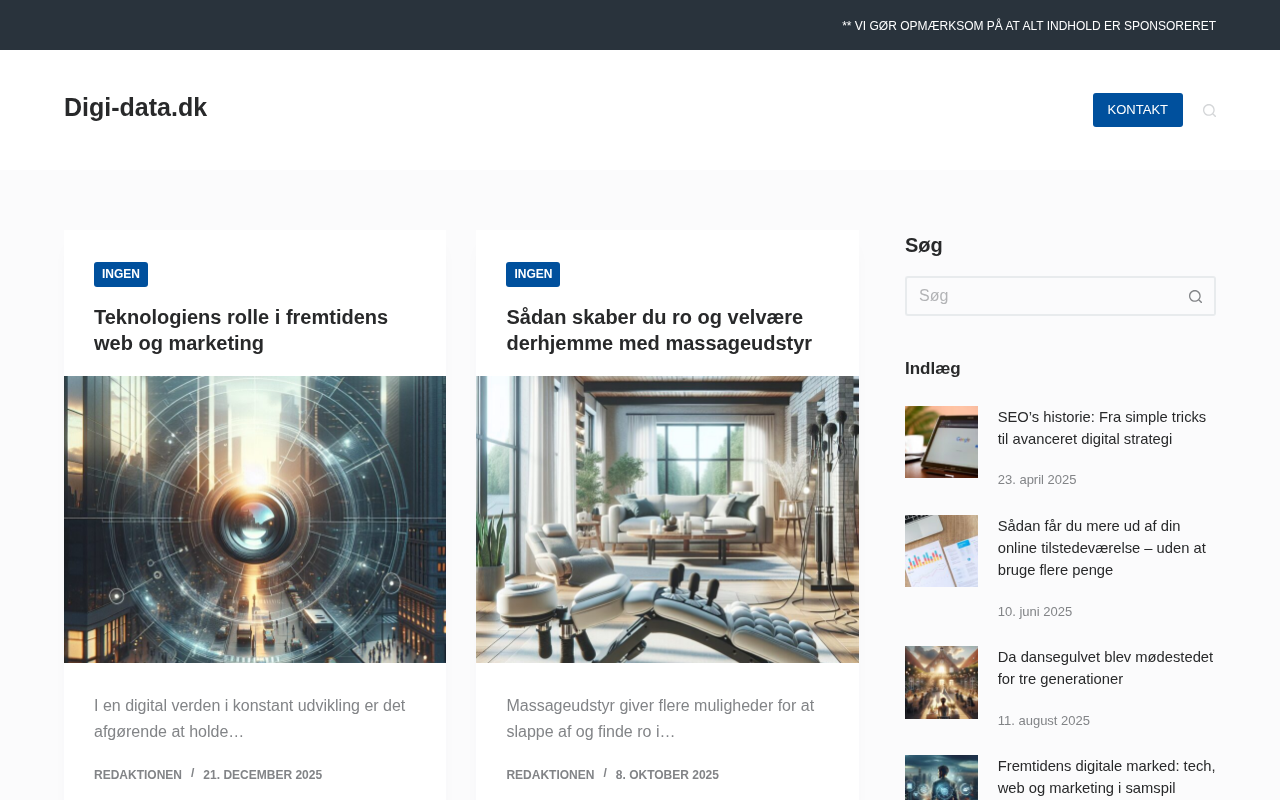The height and width of the screenshot is (800, 1280).
Task: Open the KONTAKT menu item
Action: coord(1138,110)
